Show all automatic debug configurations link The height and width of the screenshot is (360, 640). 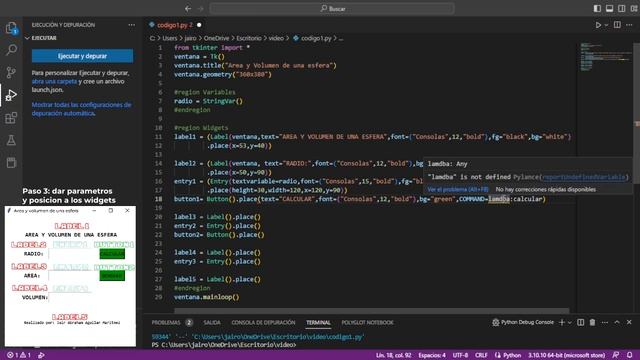click(82, 109)
